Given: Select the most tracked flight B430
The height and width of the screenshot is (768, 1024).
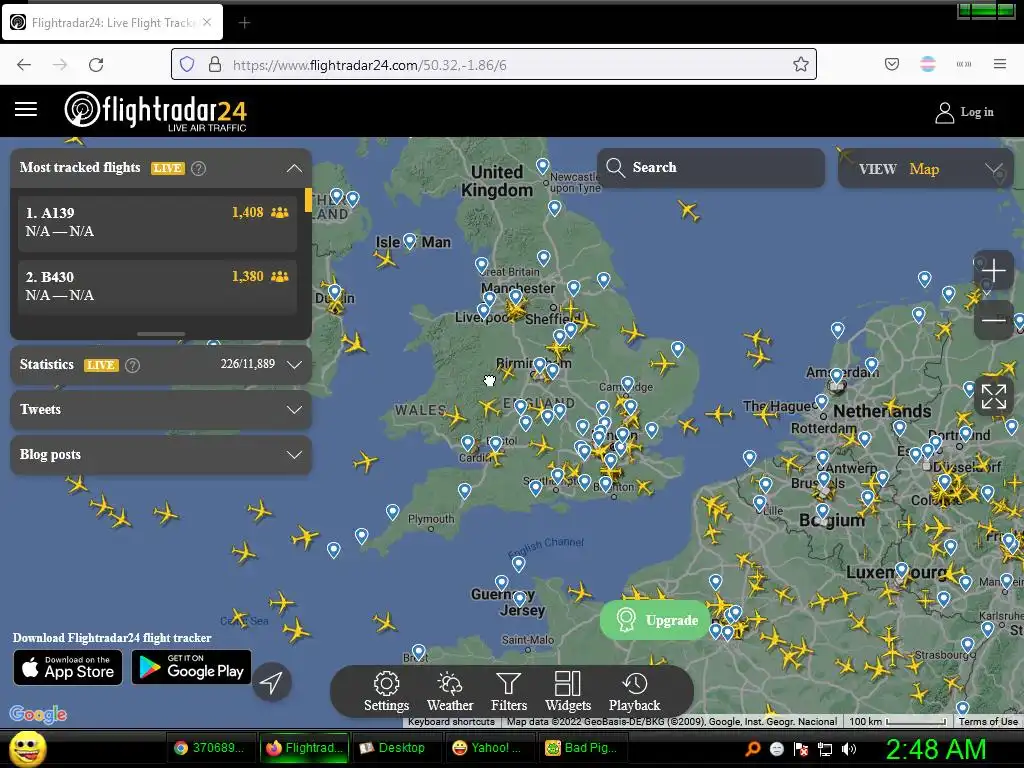Looking at the screenshot, I should coord(157,287).
